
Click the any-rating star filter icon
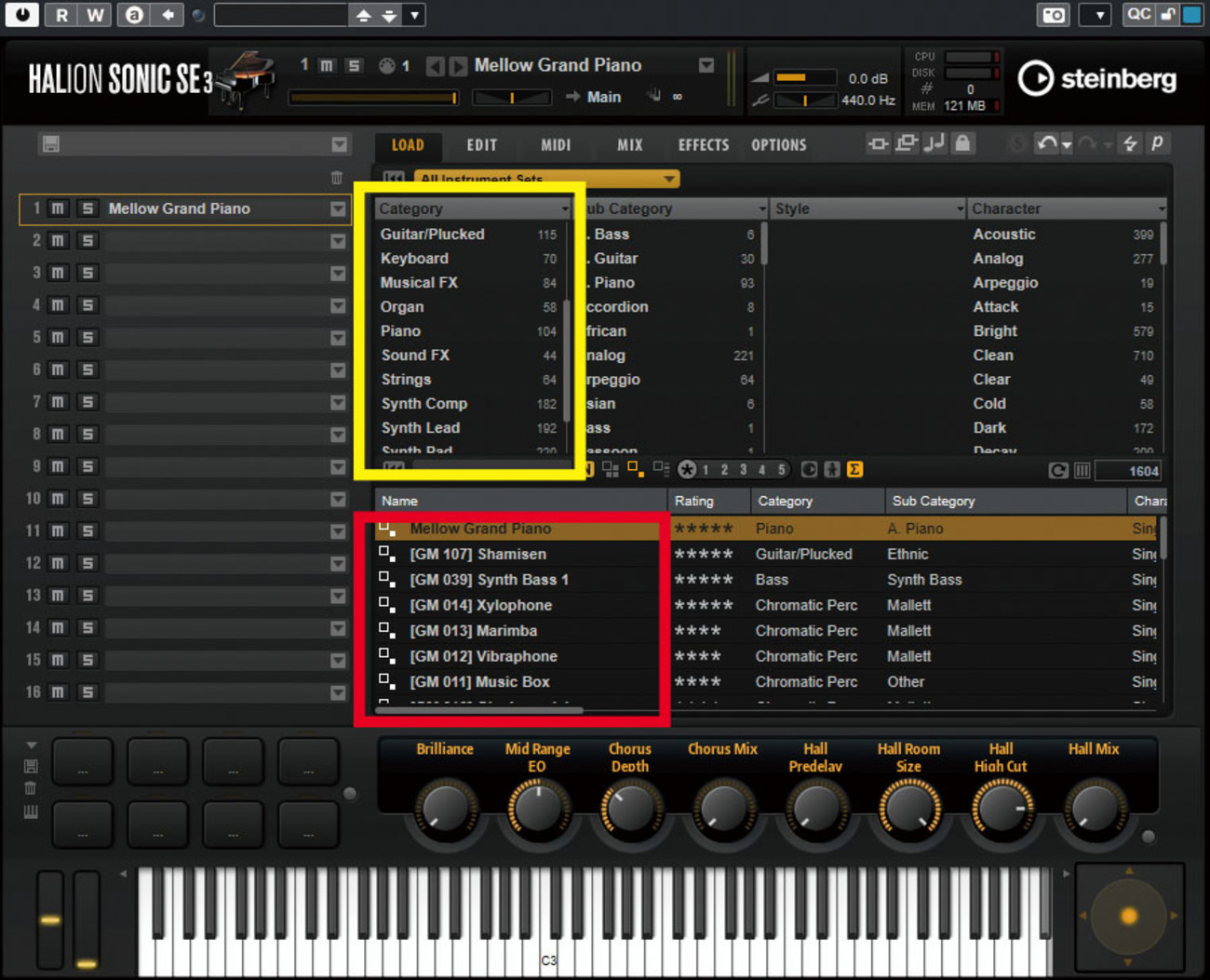(687, 470)
